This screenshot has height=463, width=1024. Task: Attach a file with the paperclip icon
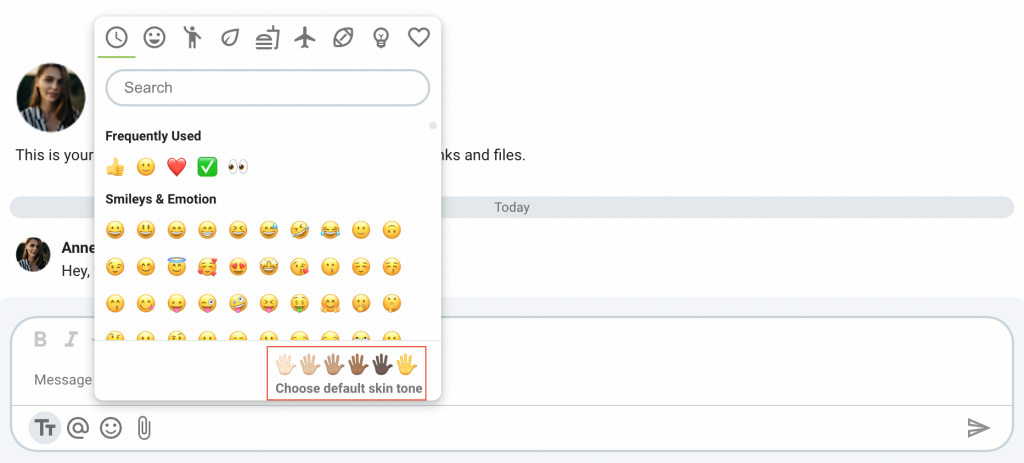144,428
